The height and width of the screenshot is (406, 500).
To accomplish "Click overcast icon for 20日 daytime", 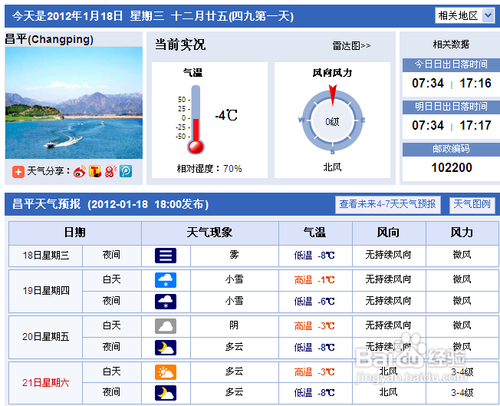I will (x=166, y=326).
